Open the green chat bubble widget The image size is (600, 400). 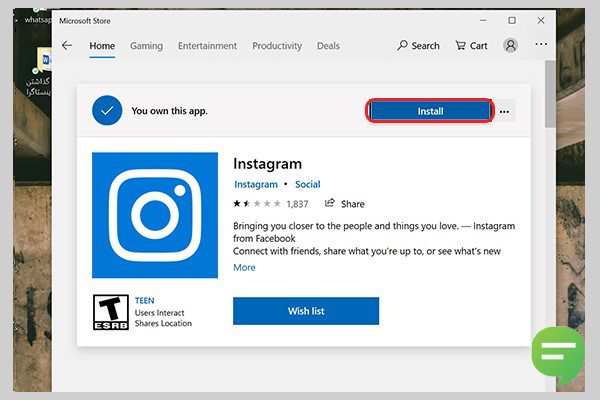pos(558,354)
